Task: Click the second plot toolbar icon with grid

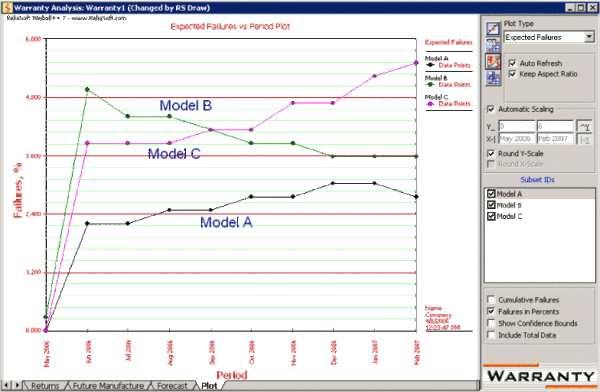Action: (x=493, y=45)
